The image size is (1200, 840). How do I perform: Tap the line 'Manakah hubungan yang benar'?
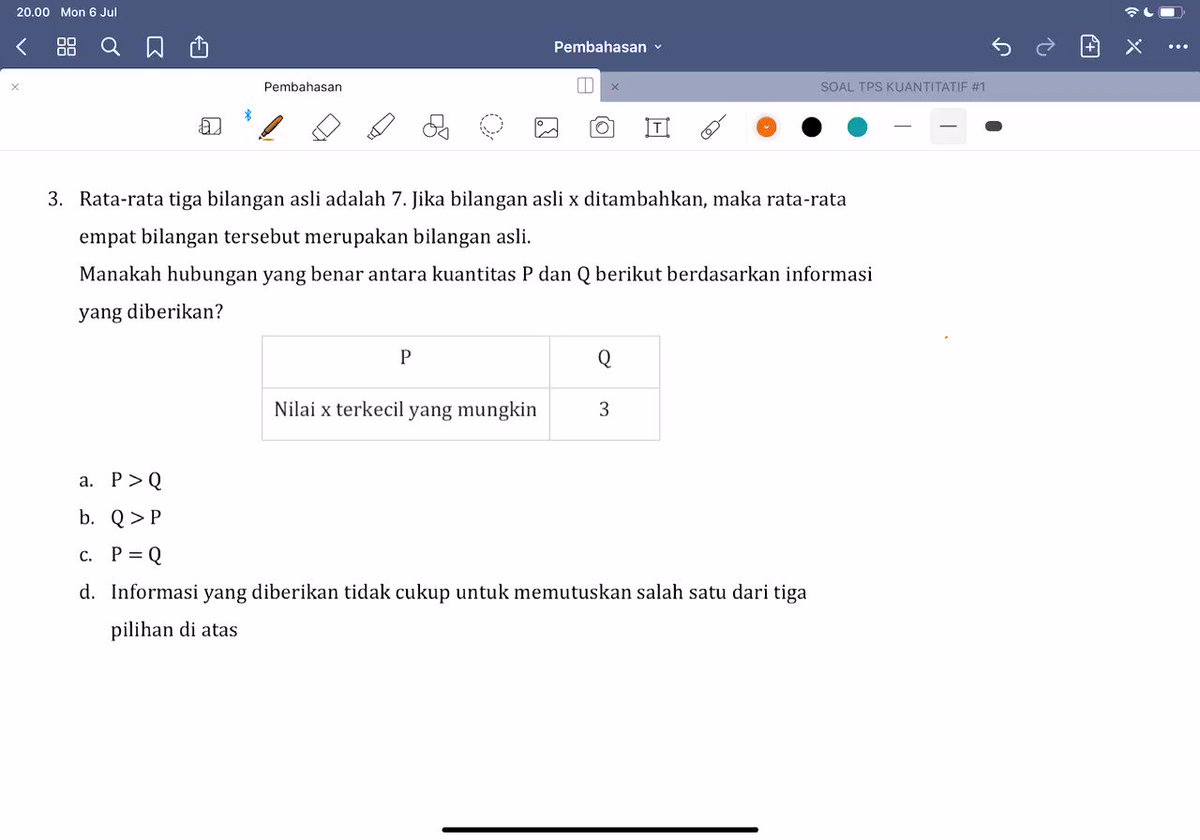tap(475, 274)
